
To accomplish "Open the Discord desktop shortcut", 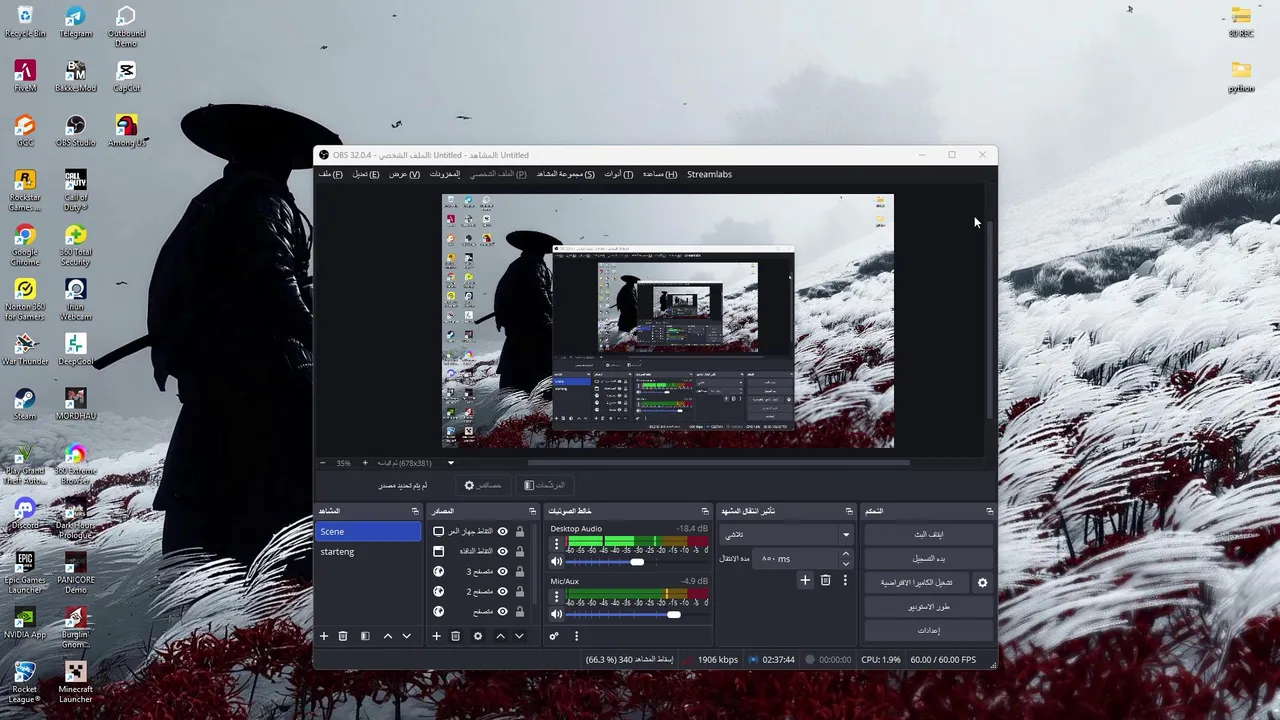I will click(25, 513).
